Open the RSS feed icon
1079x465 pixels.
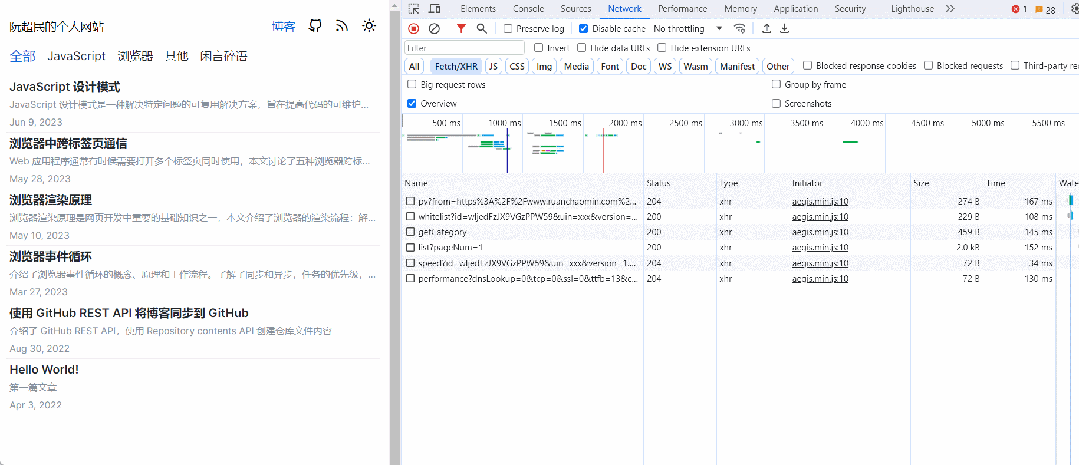pyautogui.click(x=342, y=26)
